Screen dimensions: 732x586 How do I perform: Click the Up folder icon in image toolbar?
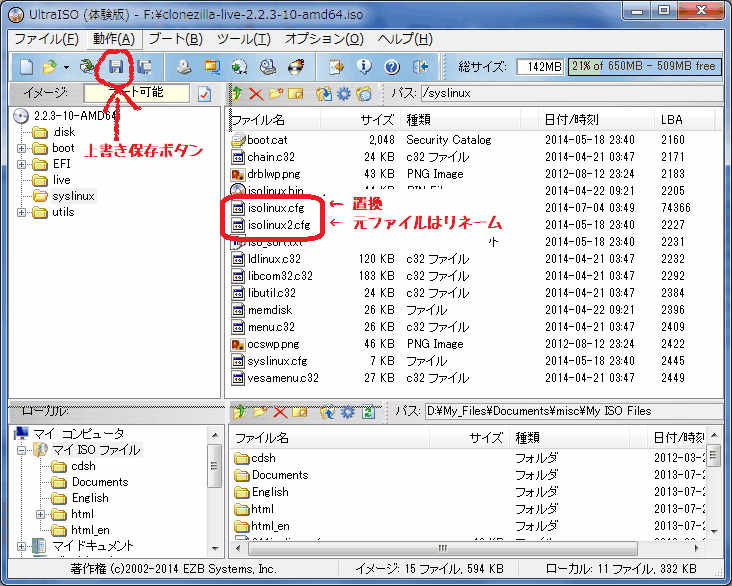237,94
